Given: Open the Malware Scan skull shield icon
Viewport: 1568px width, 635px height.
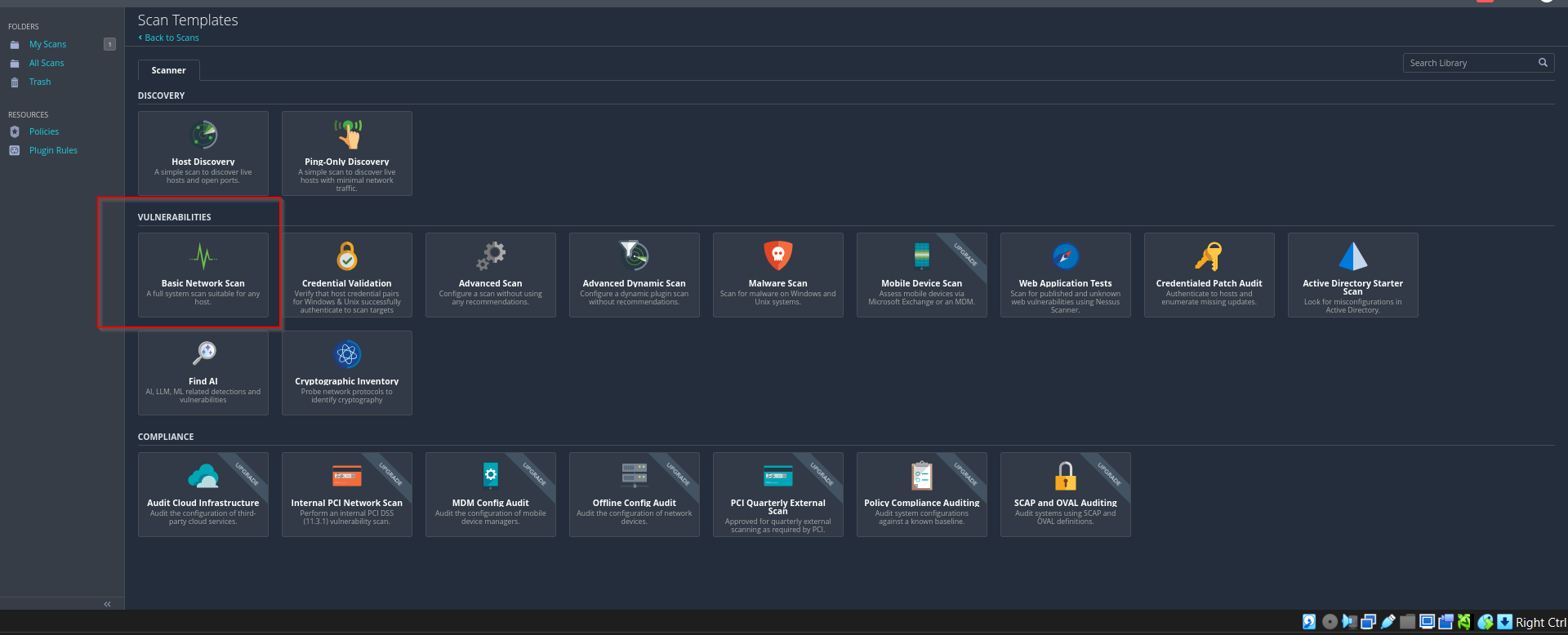Looking at the screenshot, I should [x=777, y=255].
